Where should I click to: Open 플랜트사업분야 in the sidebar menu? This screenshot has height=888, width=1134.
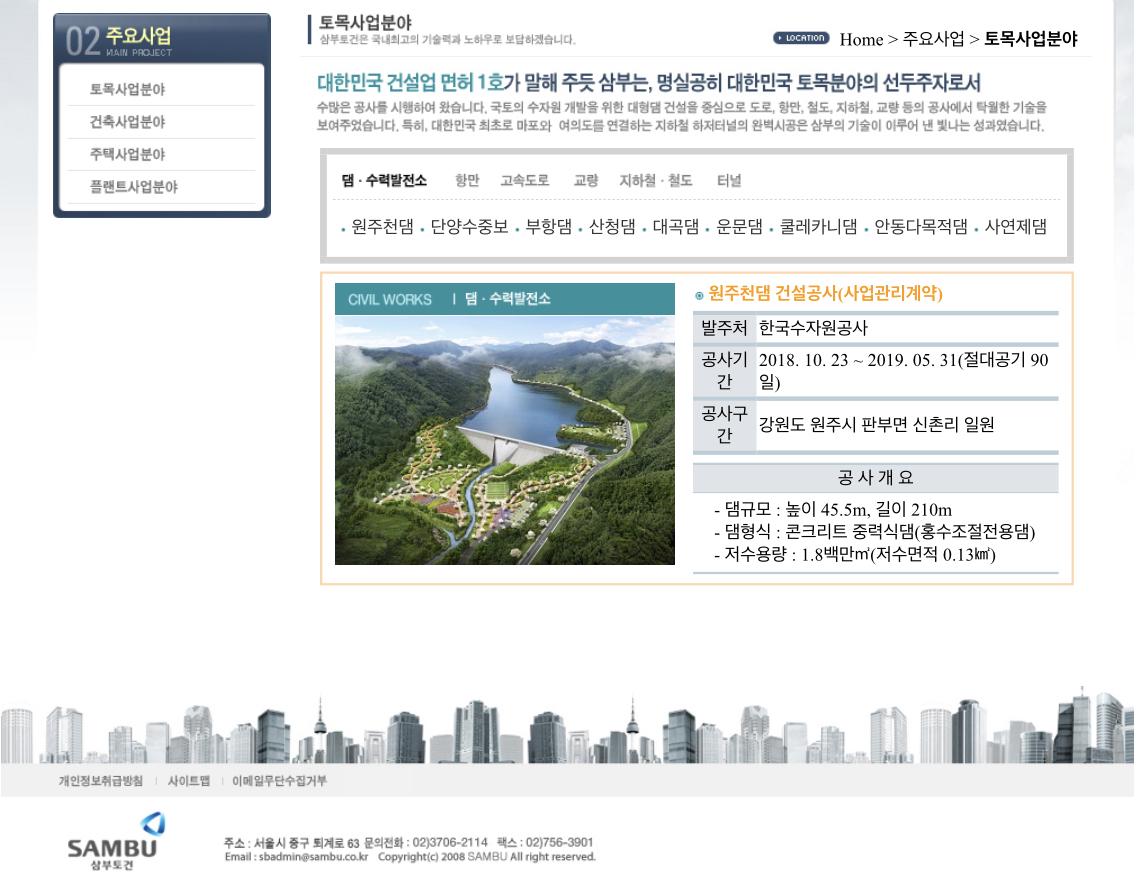click(134, 187)
